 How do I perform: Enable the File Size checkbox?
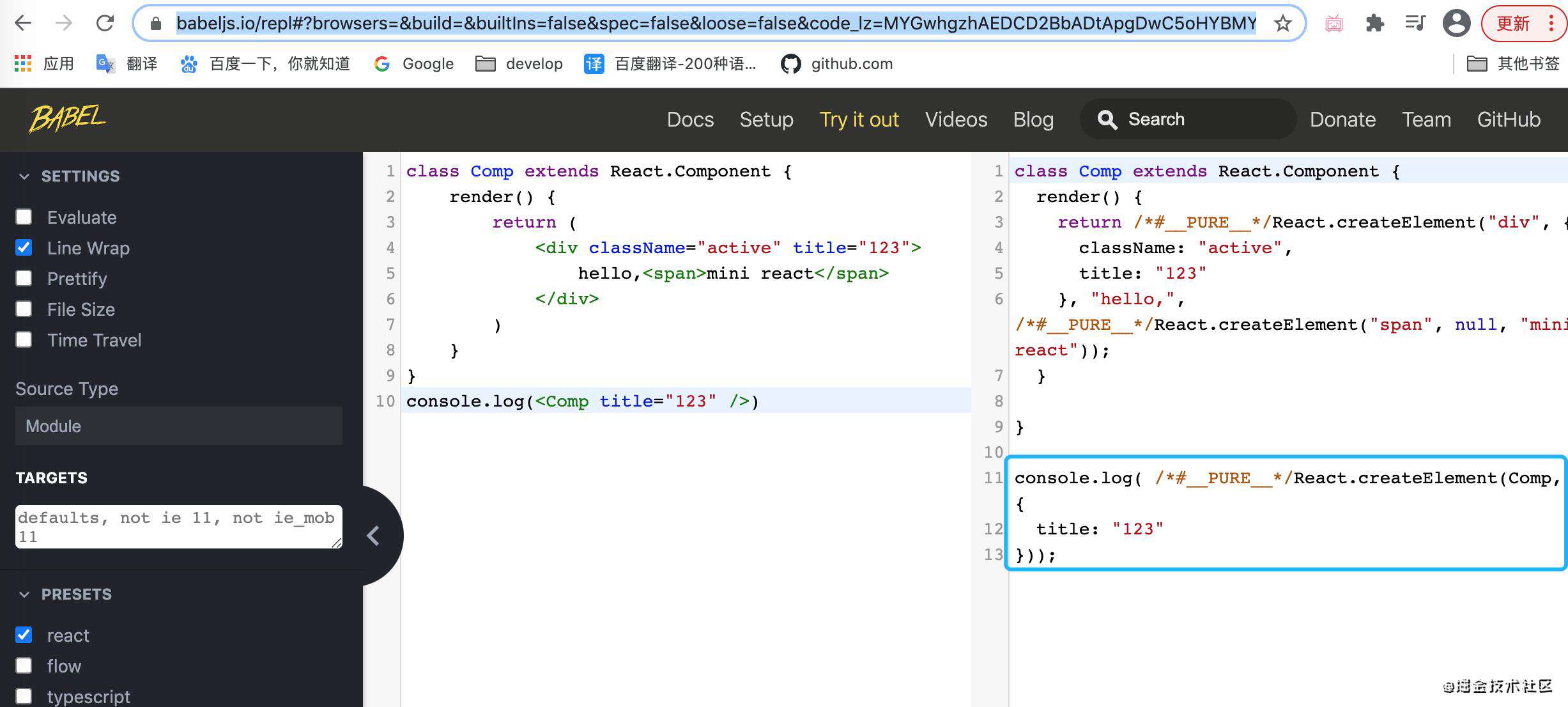(x=24, y=309)
